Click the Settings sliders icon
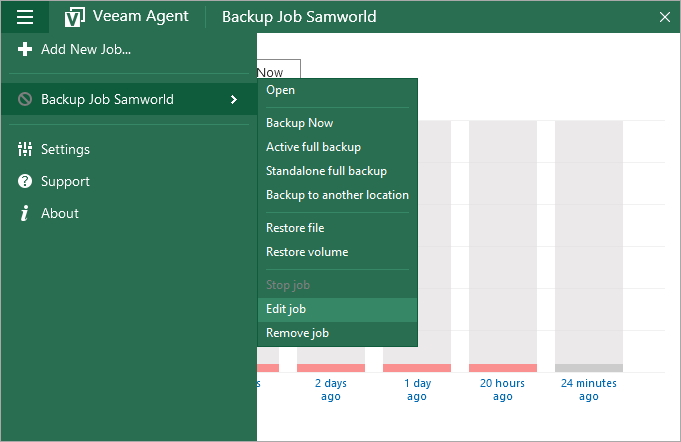Viewport: 681px width, 442px height. (x=25, y=149)
